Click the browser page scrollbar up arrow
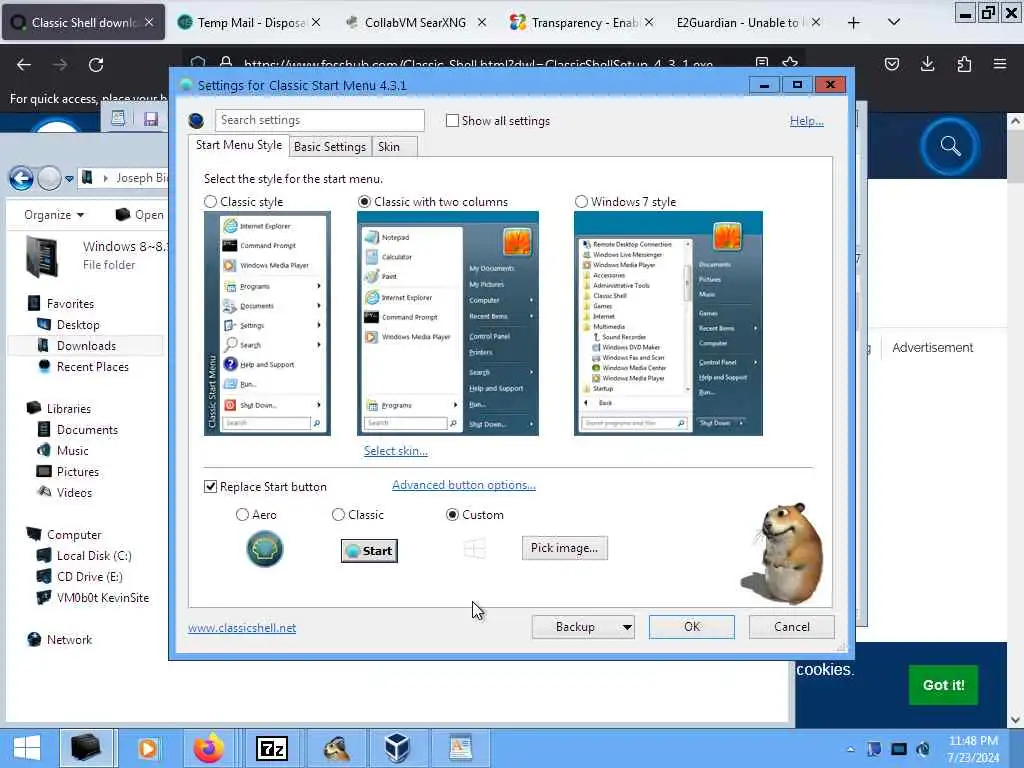The image size is (1024, 768). pyautogui.click(x=1015, y=121)
